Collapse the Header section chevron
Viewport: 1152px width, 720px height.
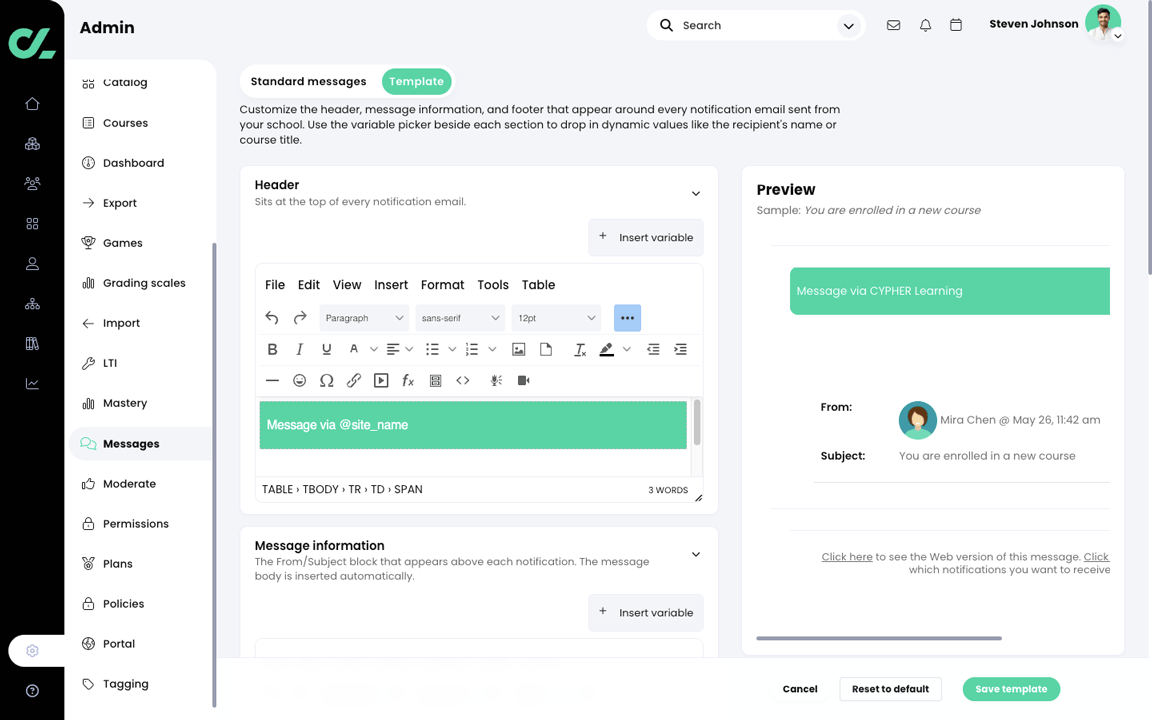(x=696, y=193)
